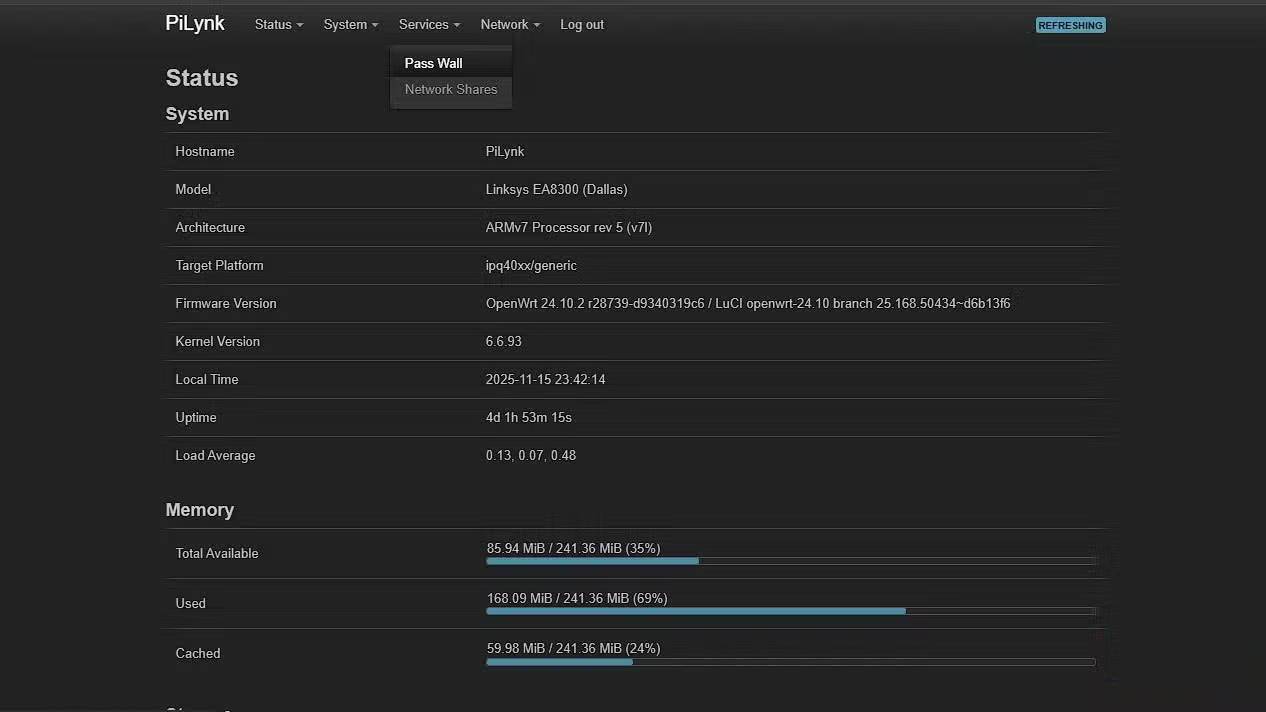Click the Memory section heading
The width and height of the screenshot is (1266, 712).
click(199, 510)
